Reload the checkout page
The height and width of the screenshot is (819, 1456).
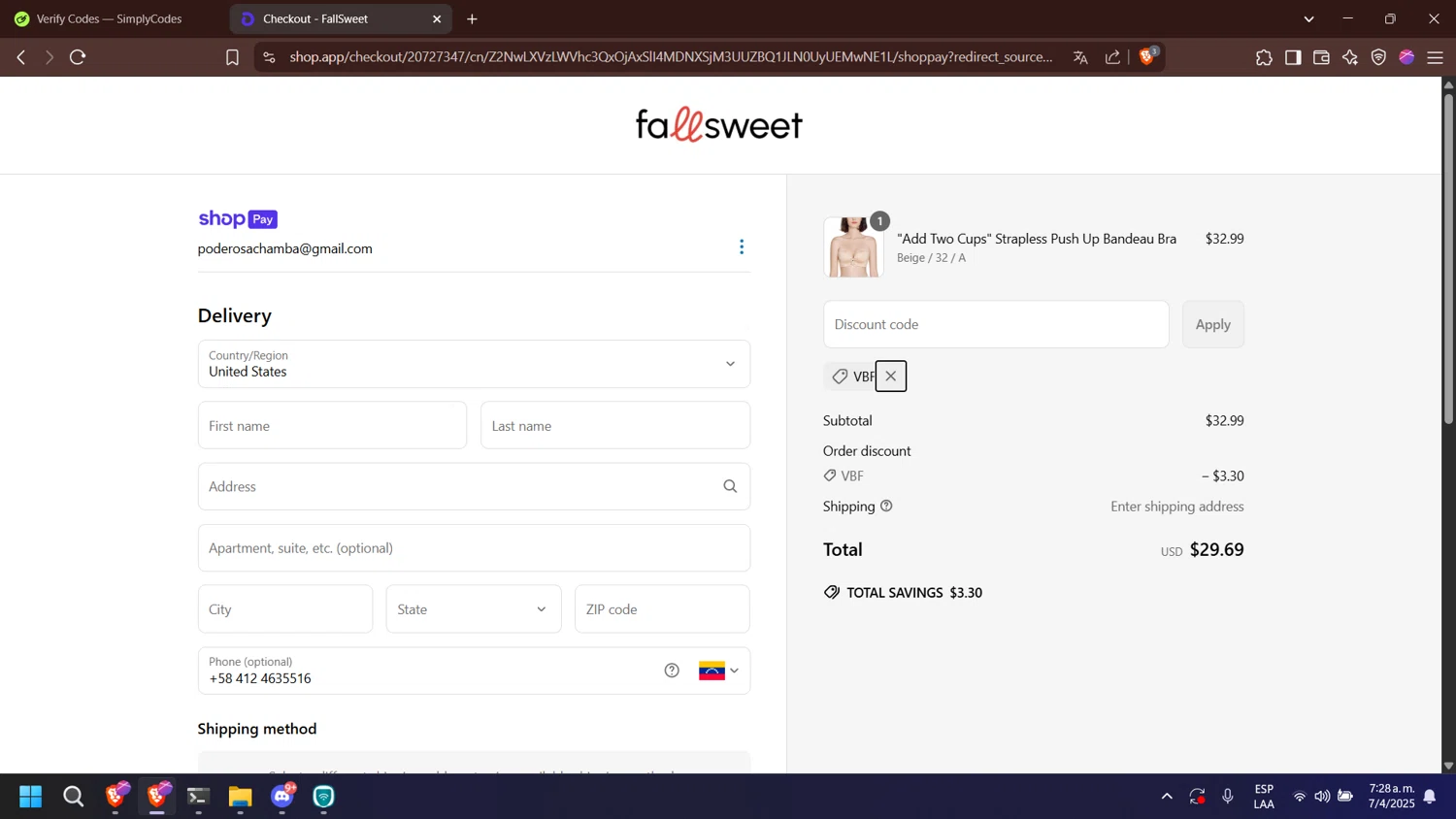78,57
